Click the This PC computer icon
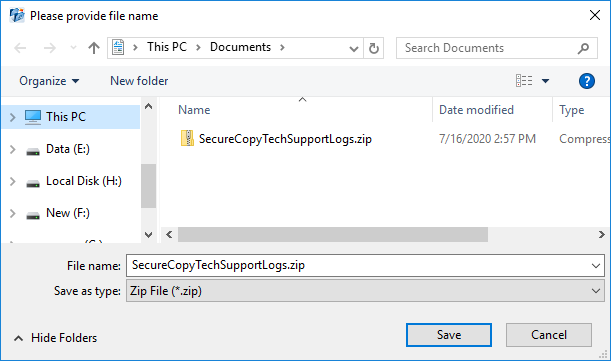The width and height of the screenshot is (611, 361). pyautogui.click(x=33, y=117)
